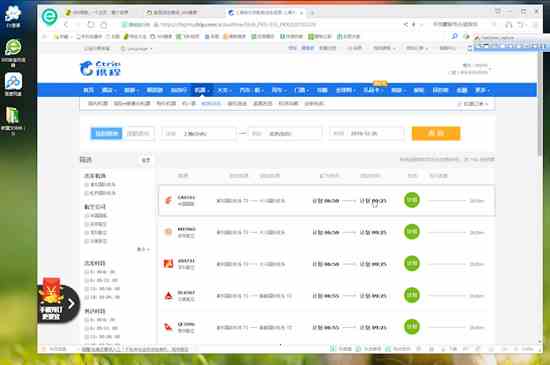Screen dimensions: 550x365
Task: Go back with the browser back arrow
Action: click(66, 25)
